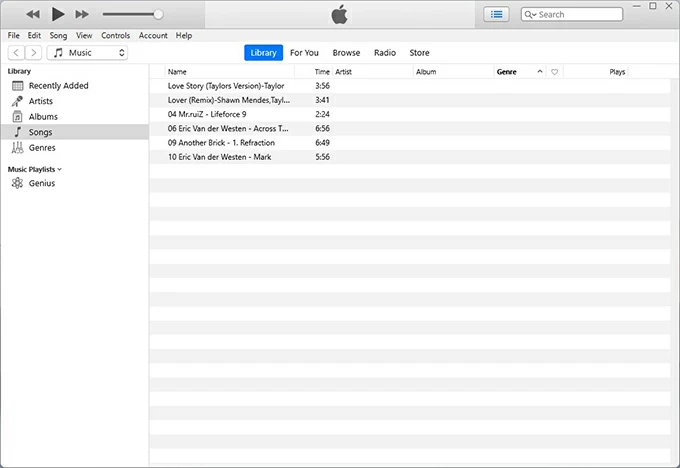Click the Artists microphone icon
This screenshot has height=468, width=680.
17,101
